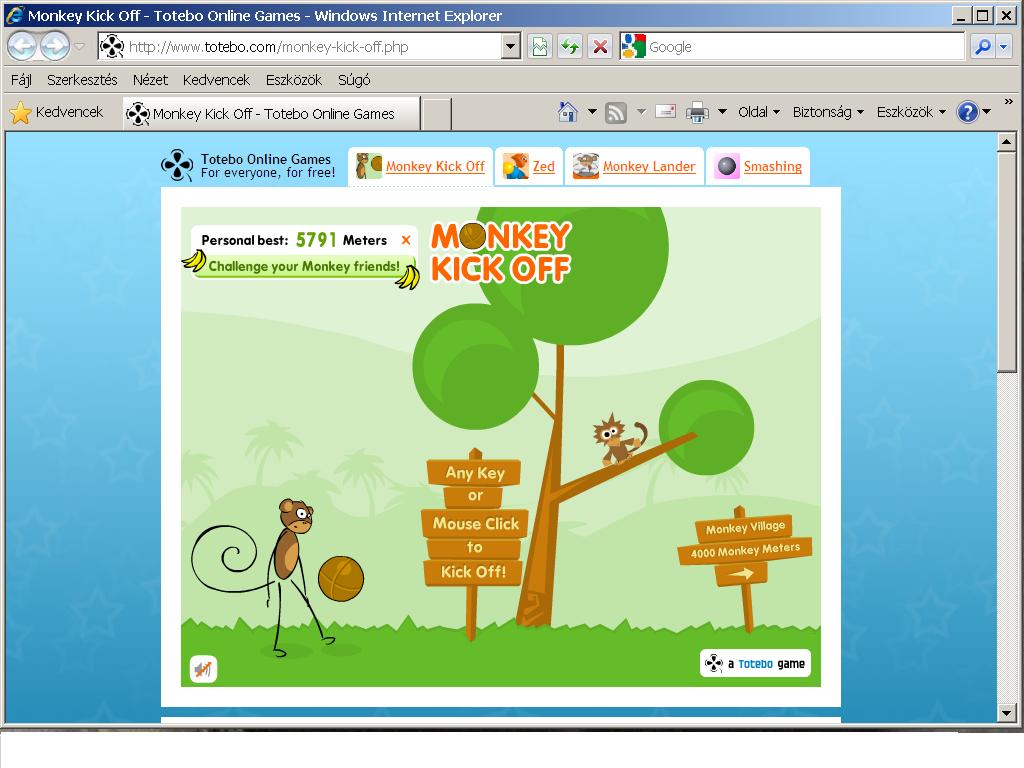Open the Eszközök command bar dropdown
Image resolution: width=1024 pixels, height=768 pixels.
coord(911,112)
